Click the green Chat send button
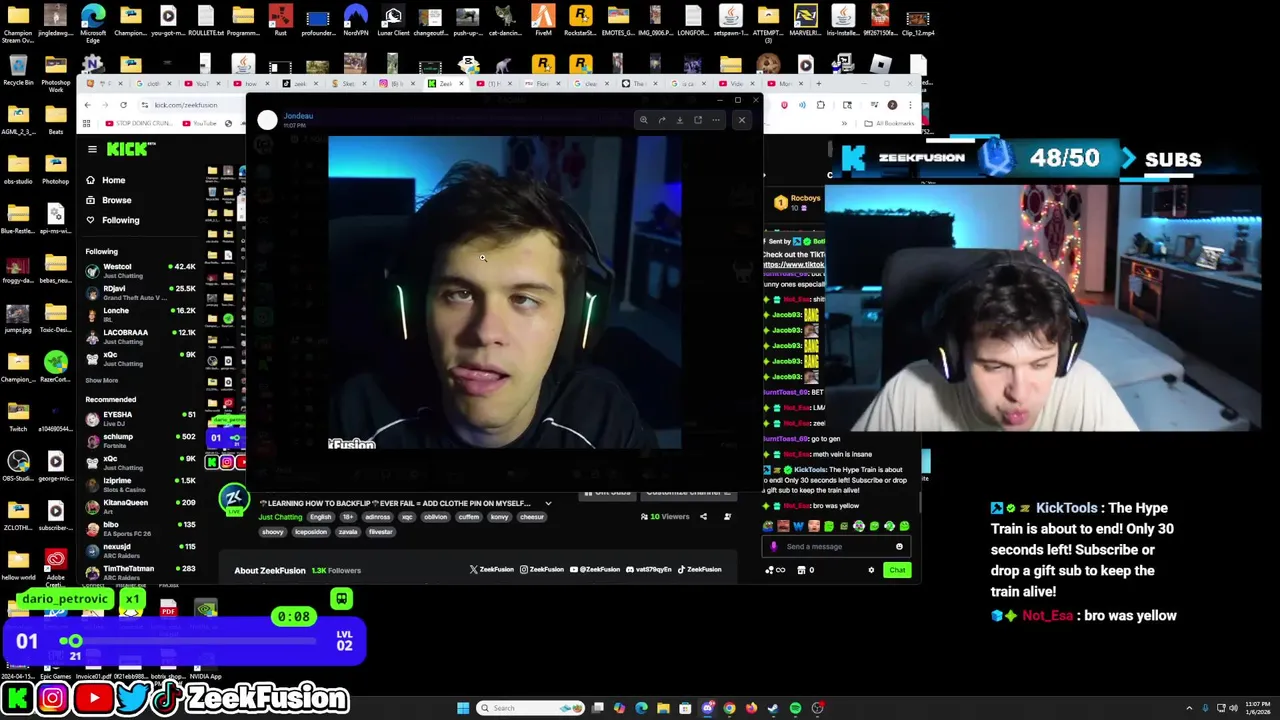 pyautogui.click(x=897, y=570)
